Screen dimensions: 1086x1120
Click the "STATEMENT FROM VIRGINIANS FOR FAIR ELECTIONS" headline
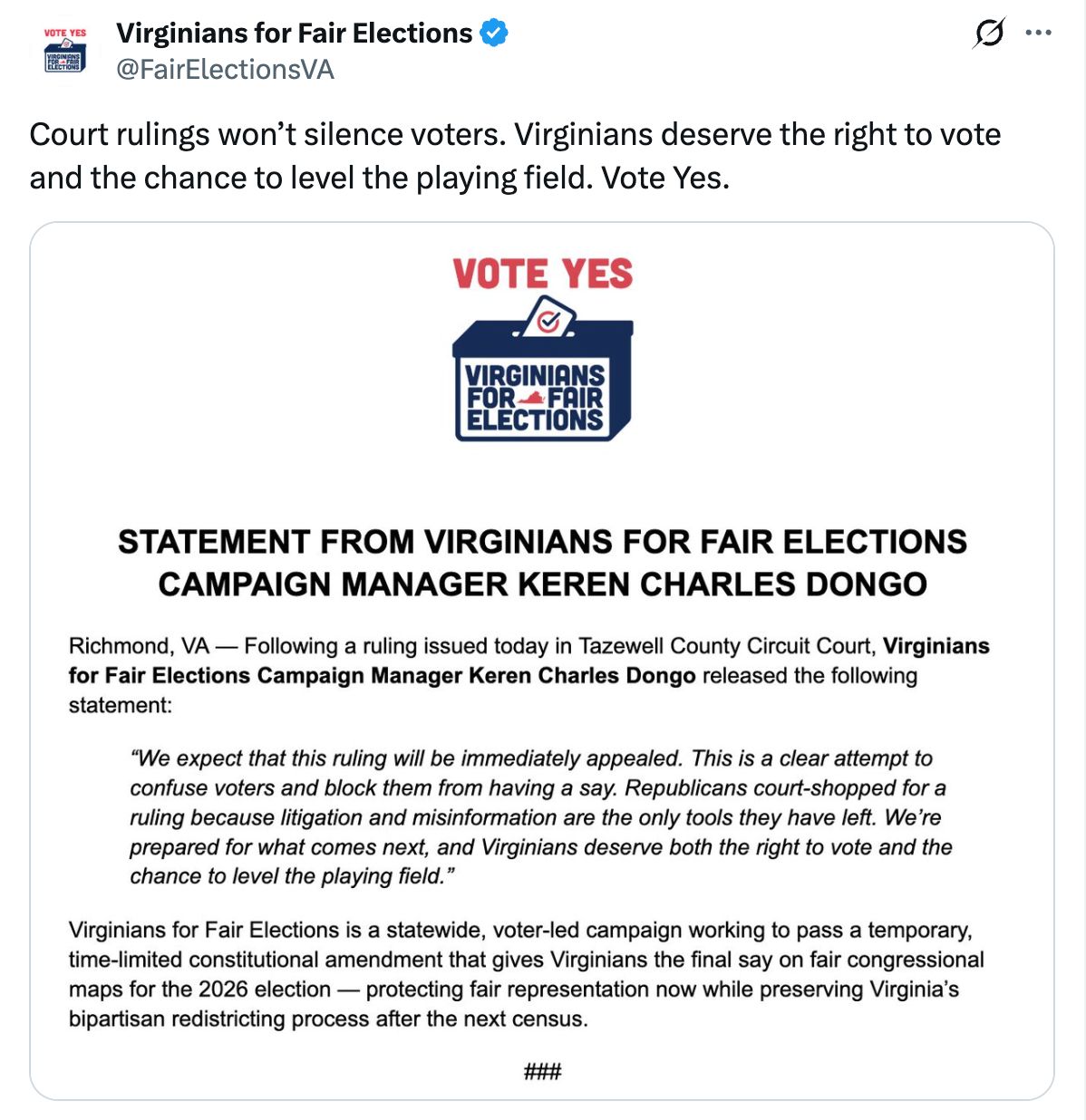(x=542, y=542)
